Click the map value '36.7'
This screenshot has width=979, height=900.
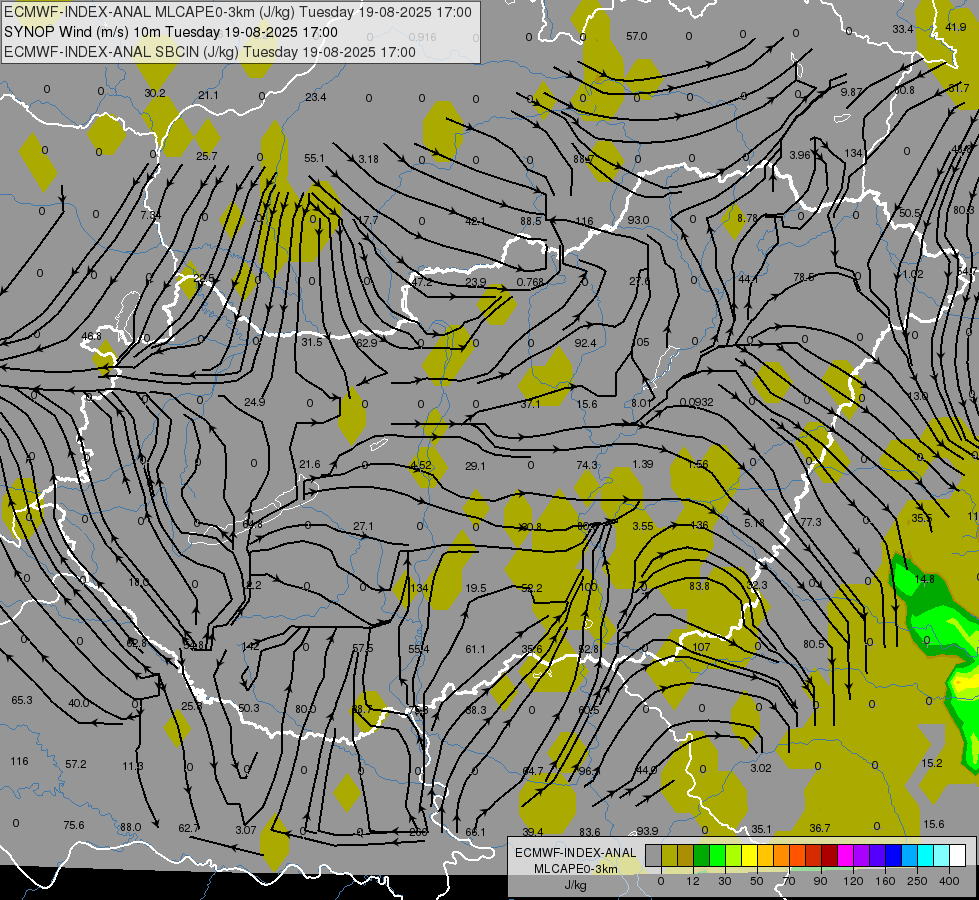(x=820, y=828)
